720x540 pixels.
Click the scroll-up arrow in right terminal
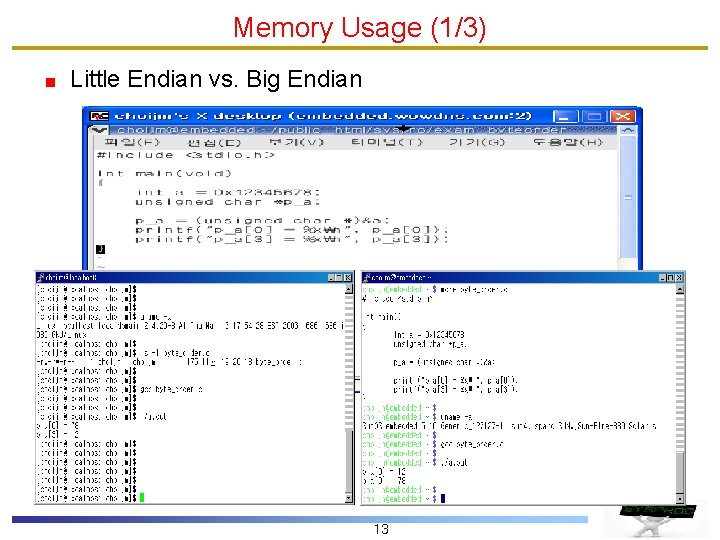click(680, 289)
